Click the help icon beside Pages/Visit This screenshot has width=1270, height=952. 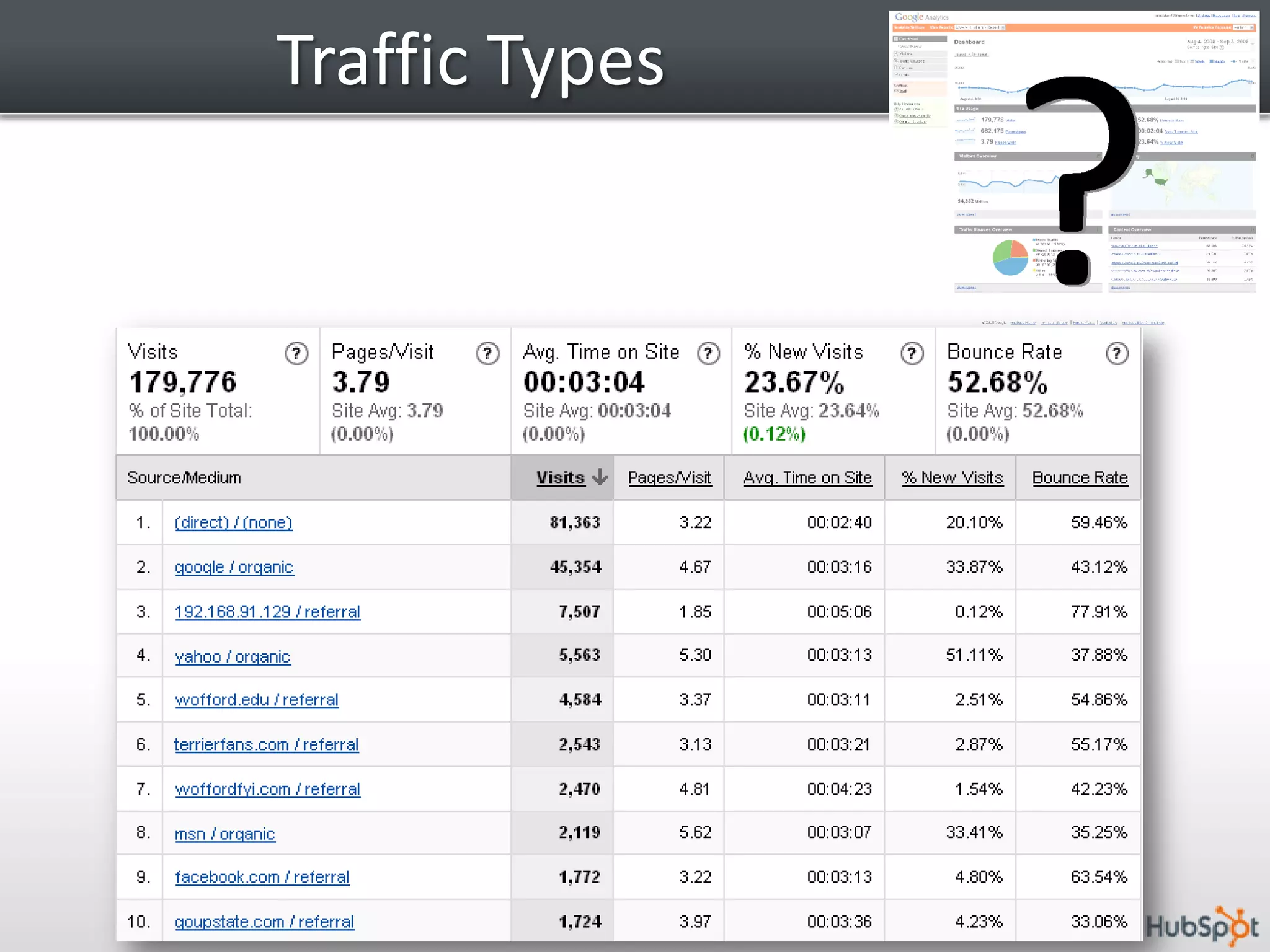(487, 353)
